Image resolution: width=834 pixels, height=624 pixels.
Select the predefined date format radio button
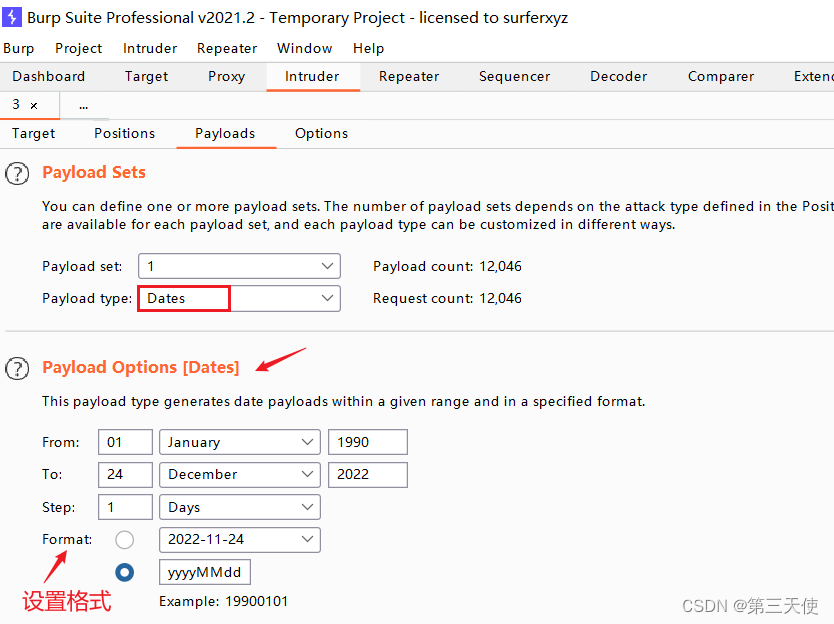(124, 539)
